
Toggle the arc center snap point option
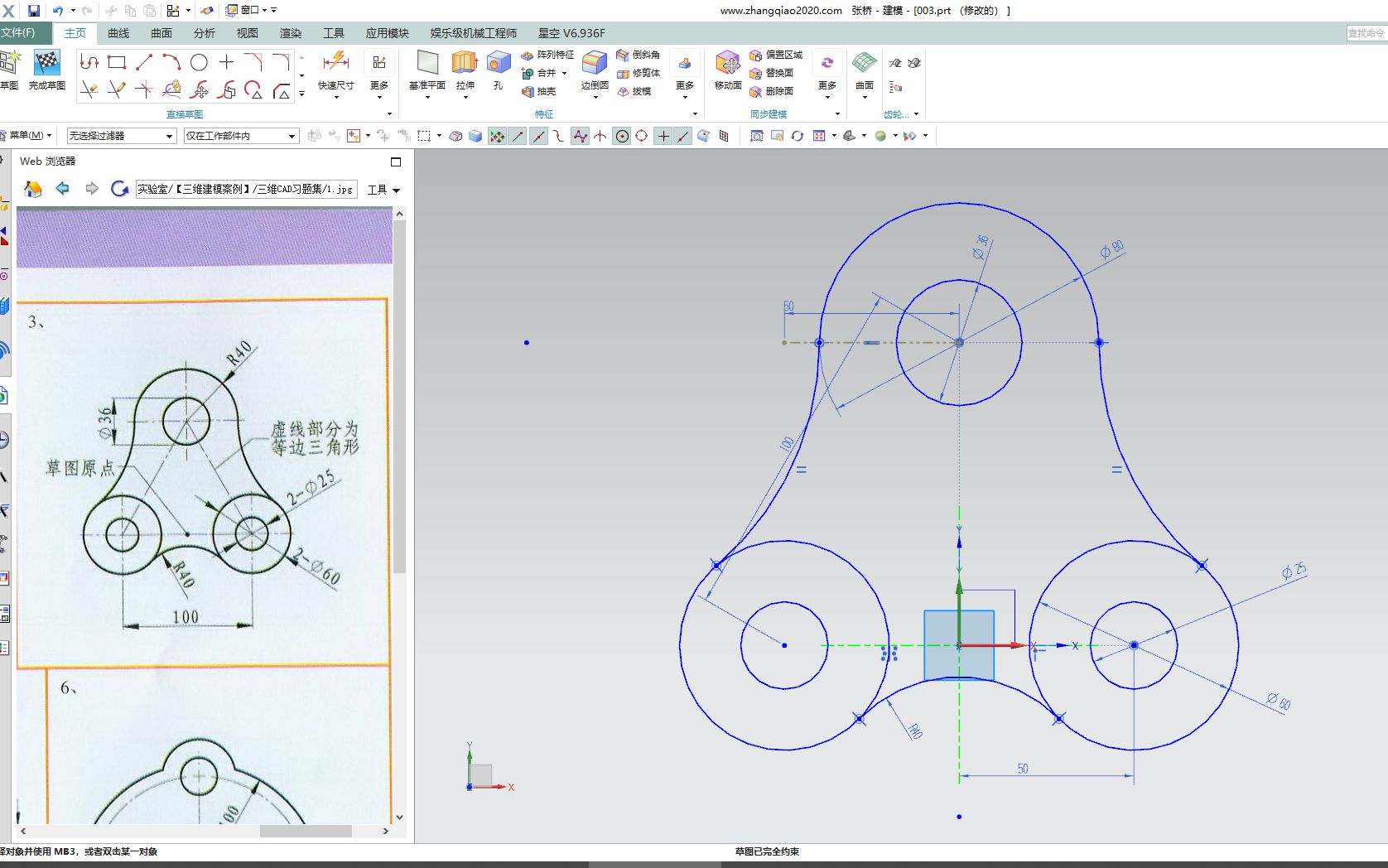[622, 136]
